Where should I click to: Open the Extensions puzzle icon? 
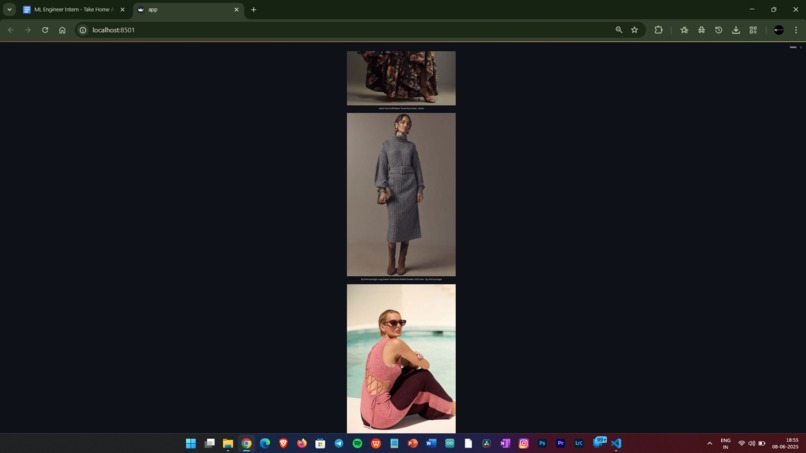658,30
